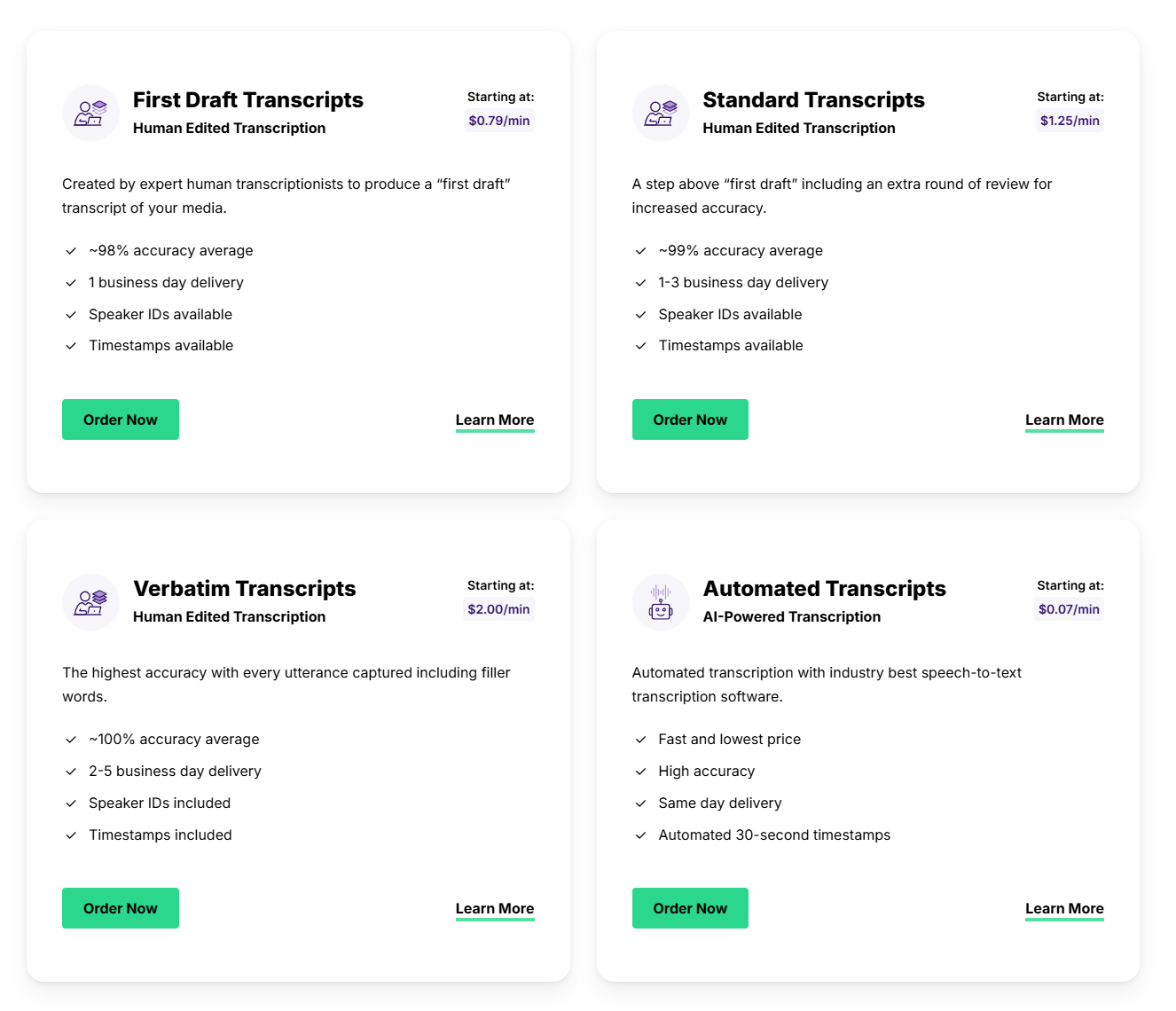Order Verbatim Transcripts now
Screen dimensions: 1176x1011
click(121, 908)
